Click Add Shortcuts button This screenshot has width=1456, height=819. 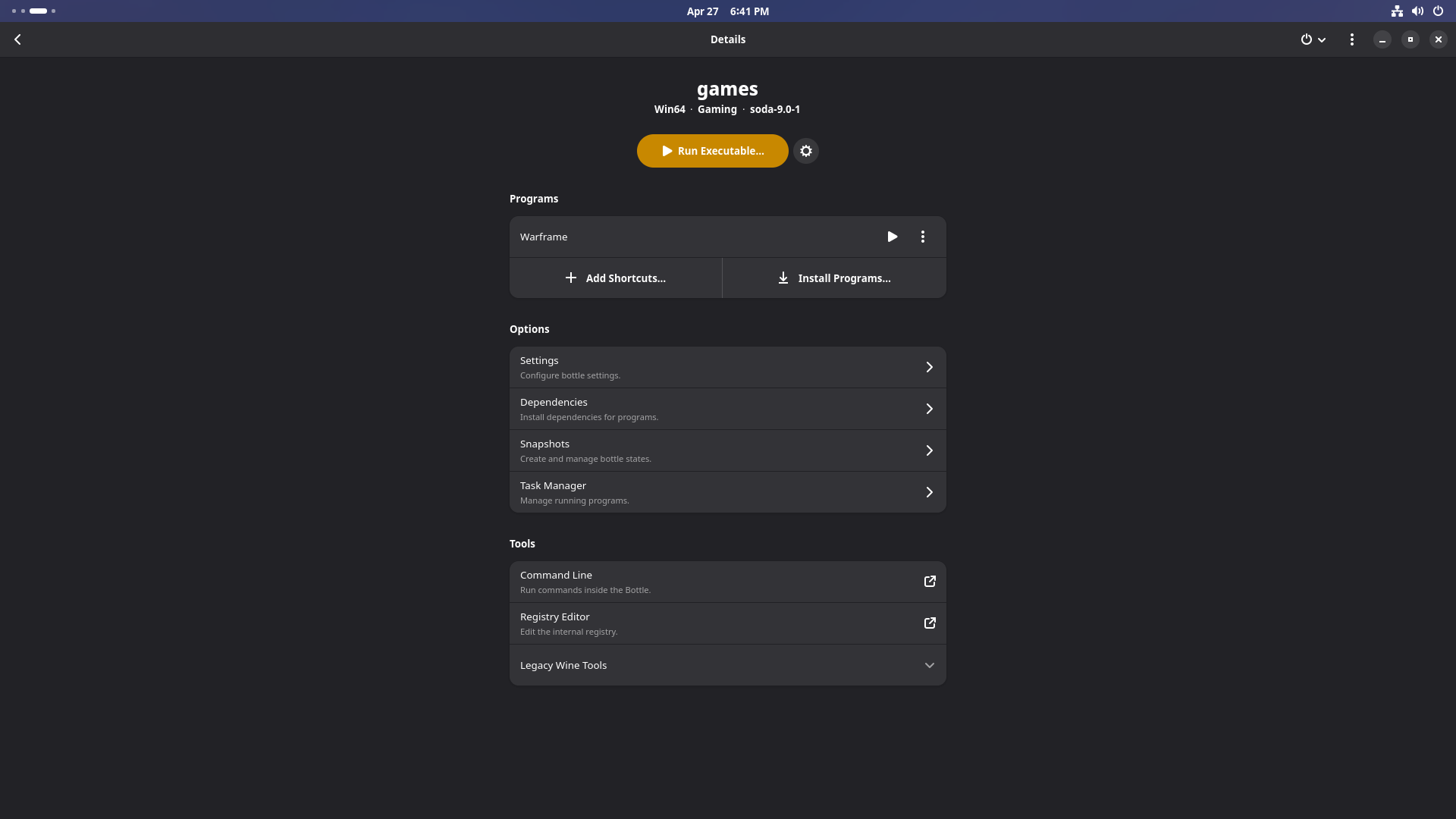pos(615,278)
